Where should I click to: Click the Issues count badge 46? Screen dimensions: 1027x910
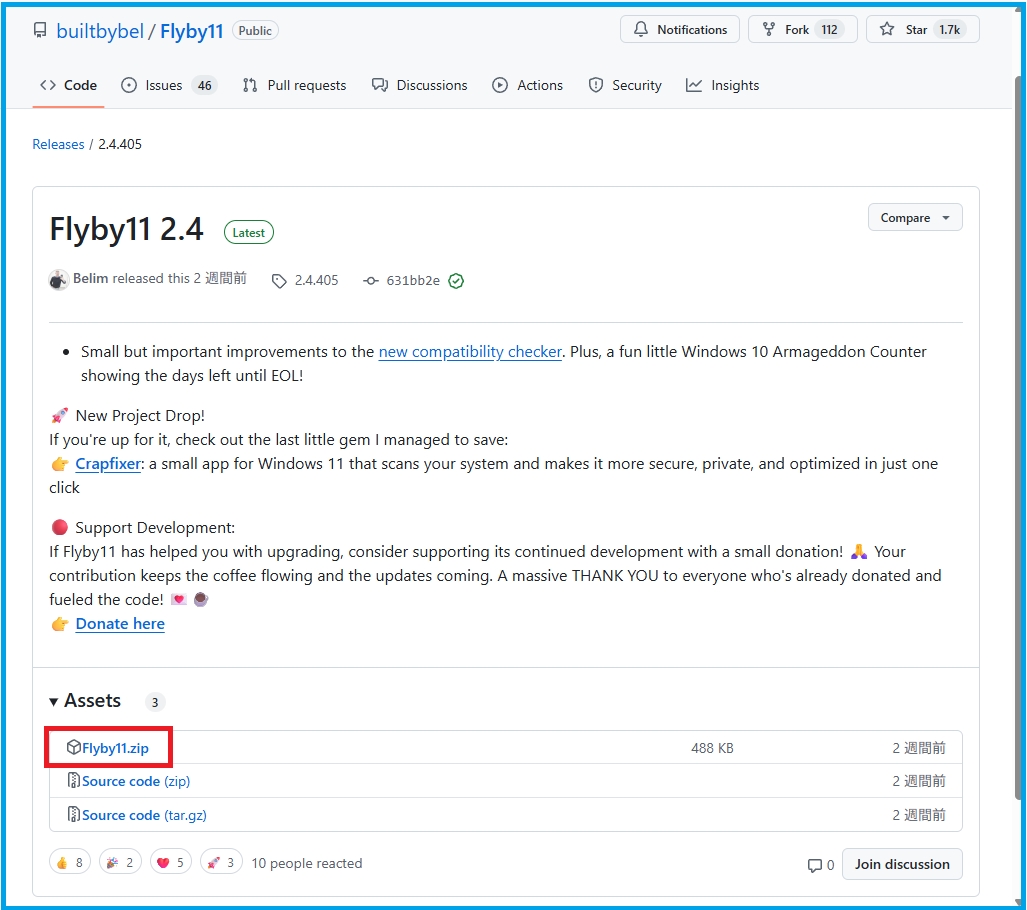click(x=205, y=85)
